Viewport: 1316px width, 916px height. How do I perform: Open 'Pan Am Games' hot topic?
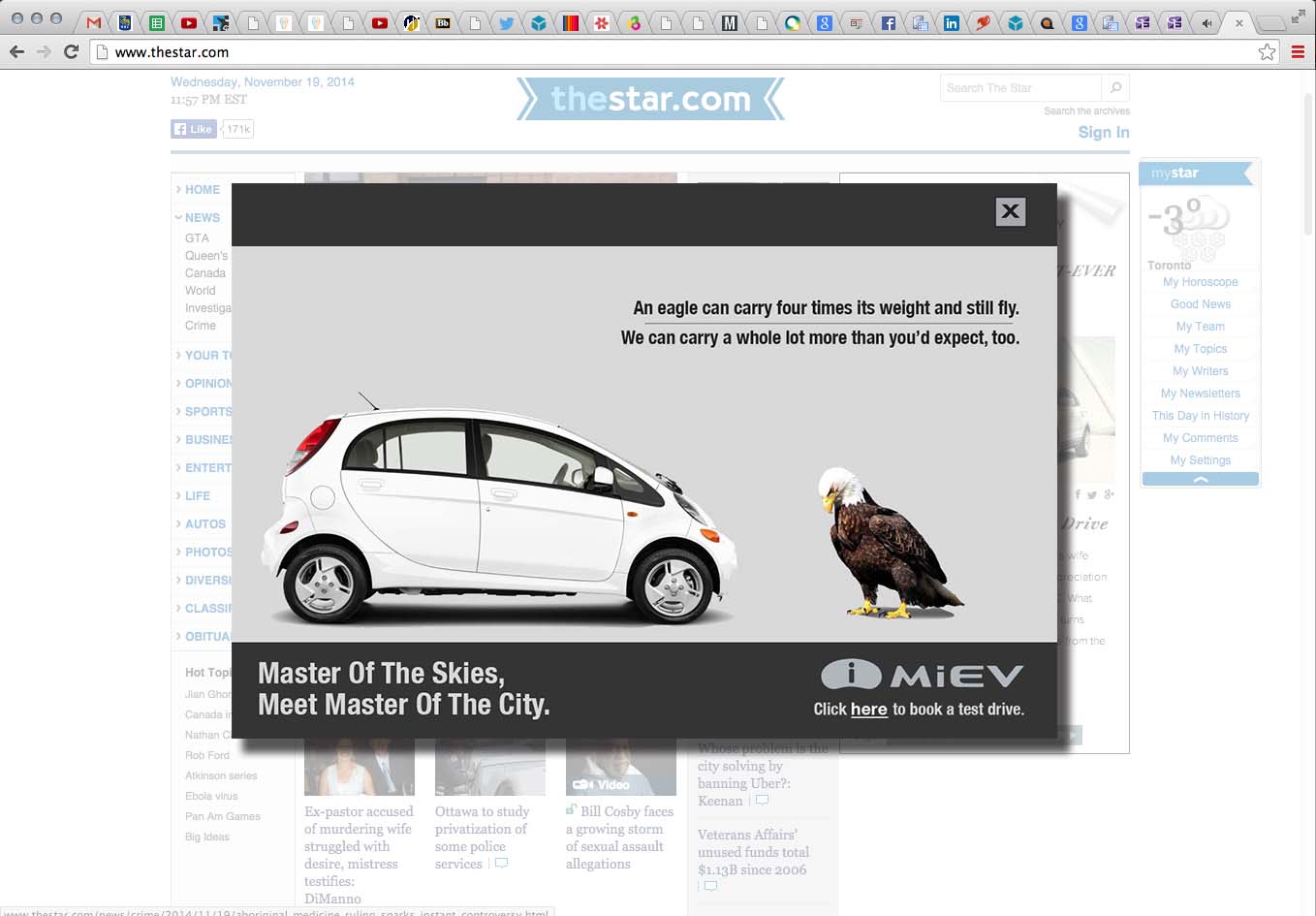(x=223, y=816)
